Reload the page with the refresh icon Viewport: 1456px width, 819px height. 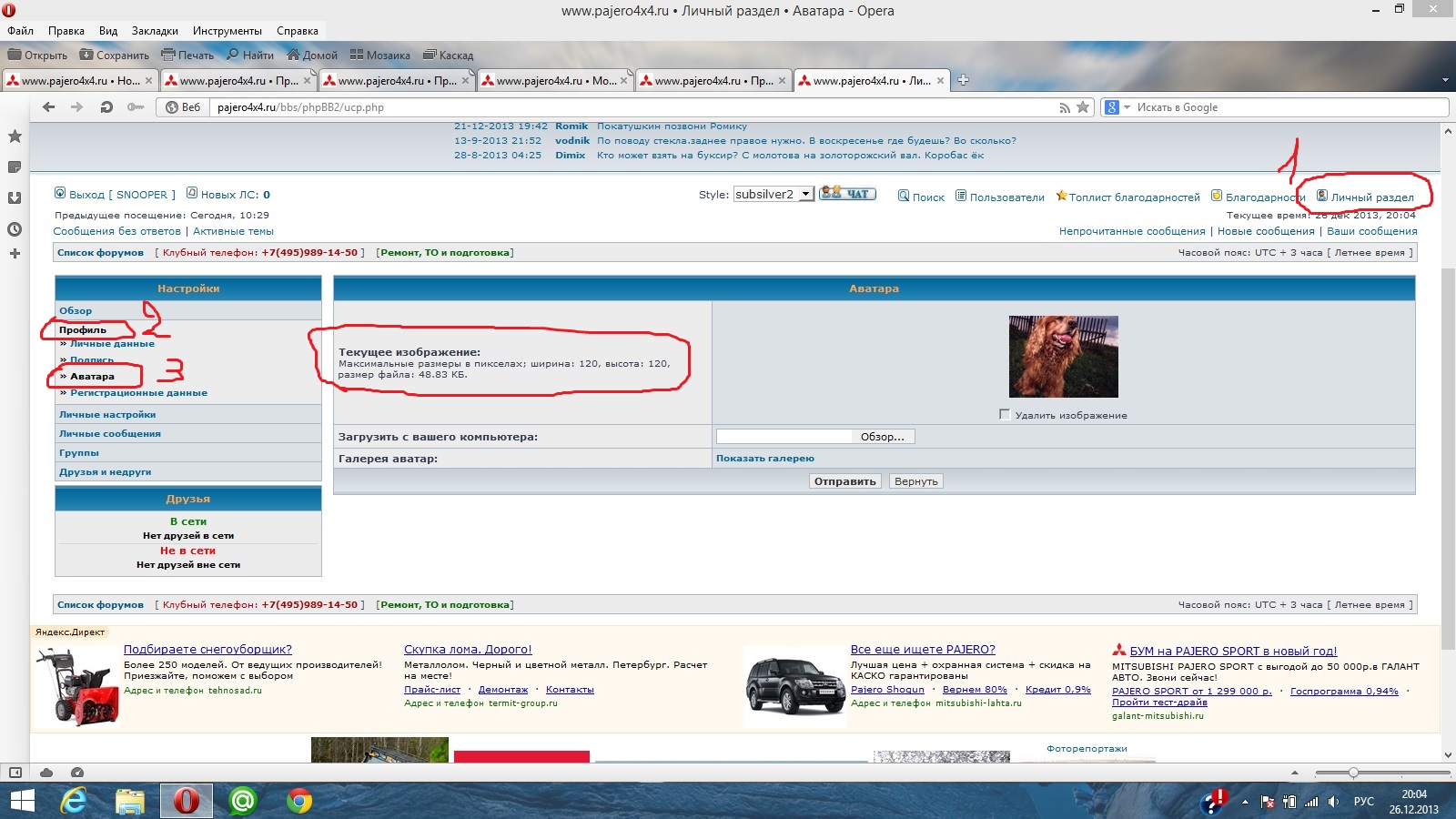tap(106, 107)
